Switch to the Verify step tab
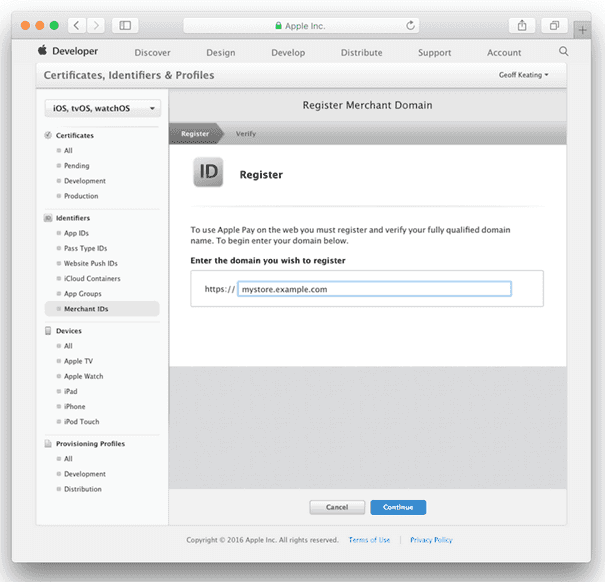 [x=245, y=133]
